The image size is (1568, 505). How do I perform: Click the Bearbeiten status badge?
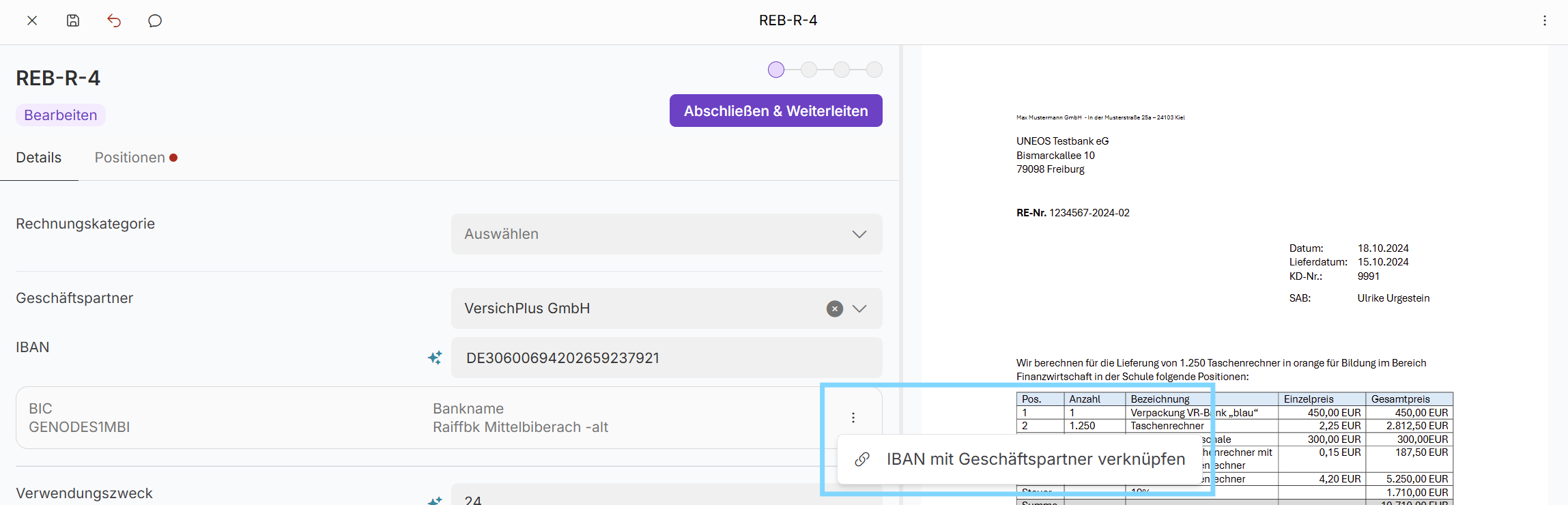(x=61, y=115)
